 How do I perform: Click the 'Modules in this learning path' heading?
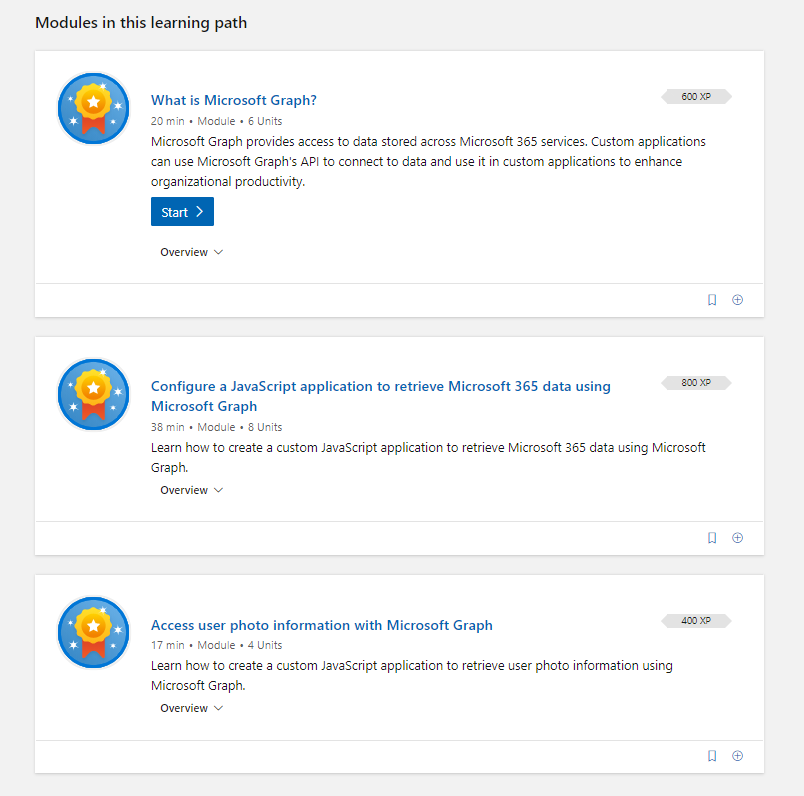tap(141, 23)
